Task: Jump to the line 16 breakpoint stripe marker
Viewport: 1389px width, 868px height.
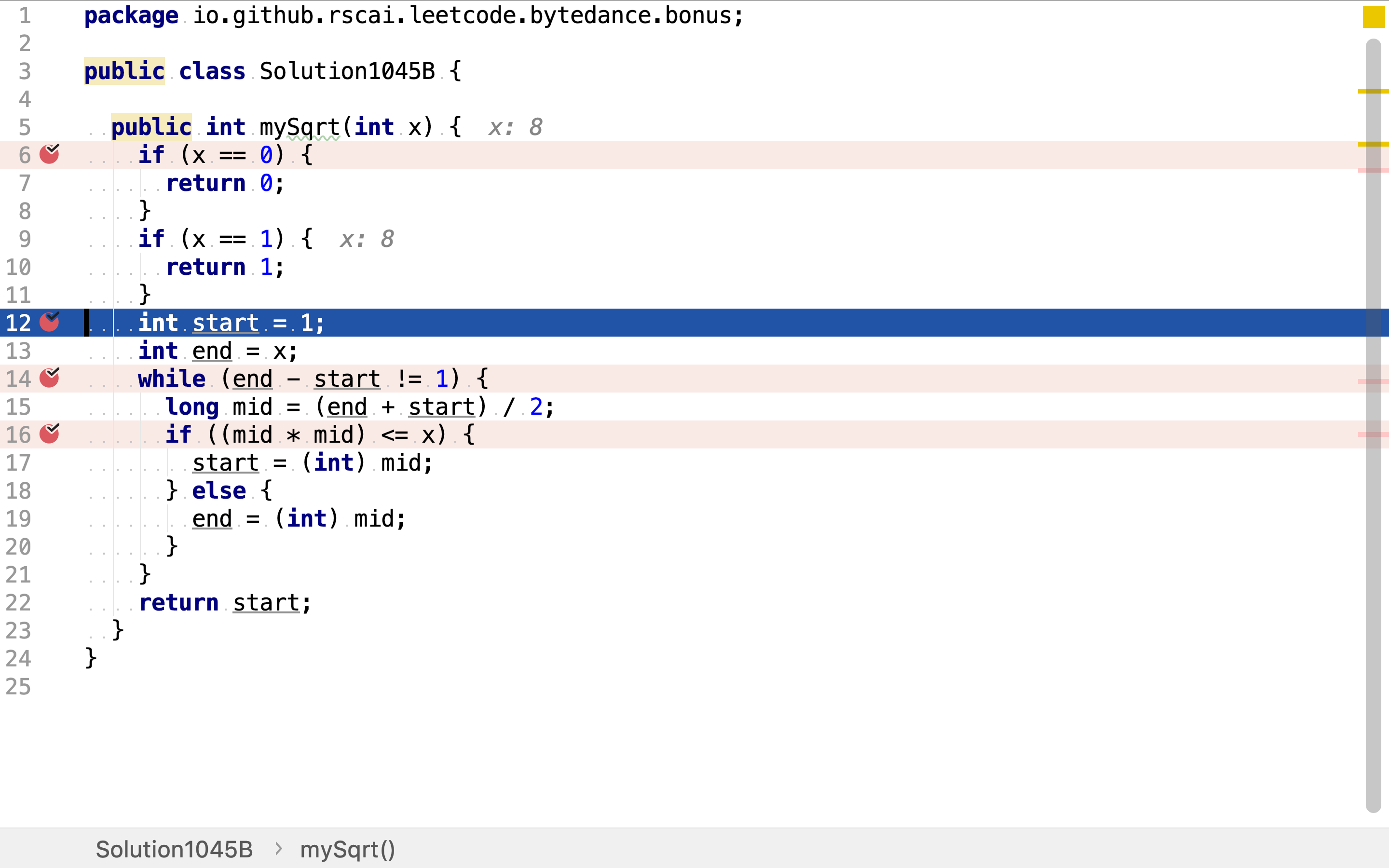Action: 1373,434
